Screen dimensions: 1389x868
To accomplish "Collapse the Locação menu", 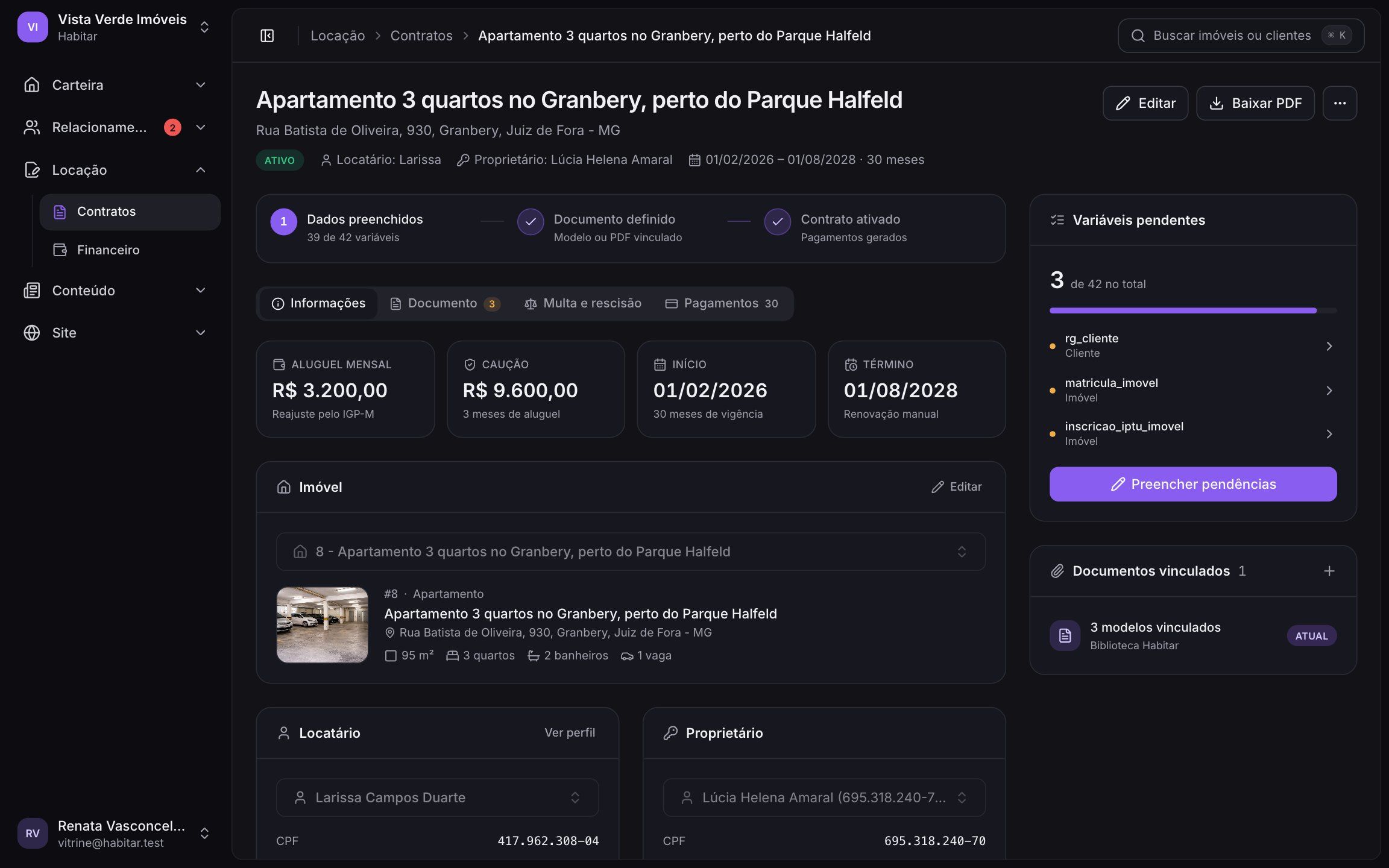I will click(x=115, y=170).
